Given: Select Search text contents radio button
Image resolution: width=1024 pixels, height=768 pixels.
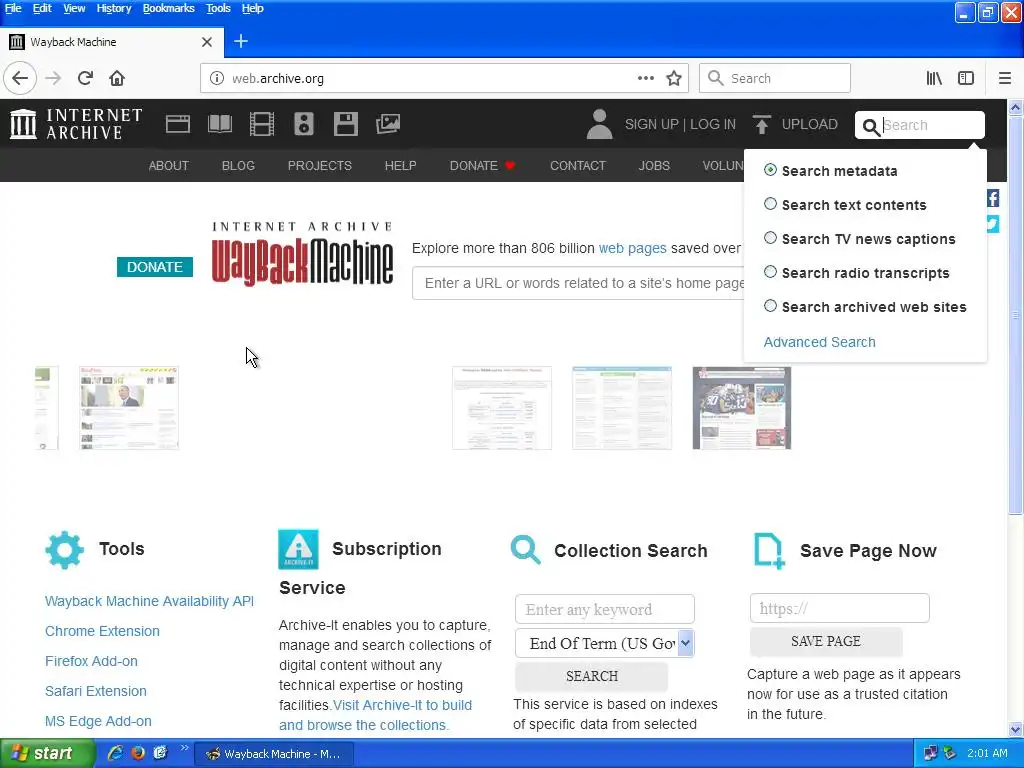Looking at the screenshot, I should pyautogui.click(x=771, y=204).
